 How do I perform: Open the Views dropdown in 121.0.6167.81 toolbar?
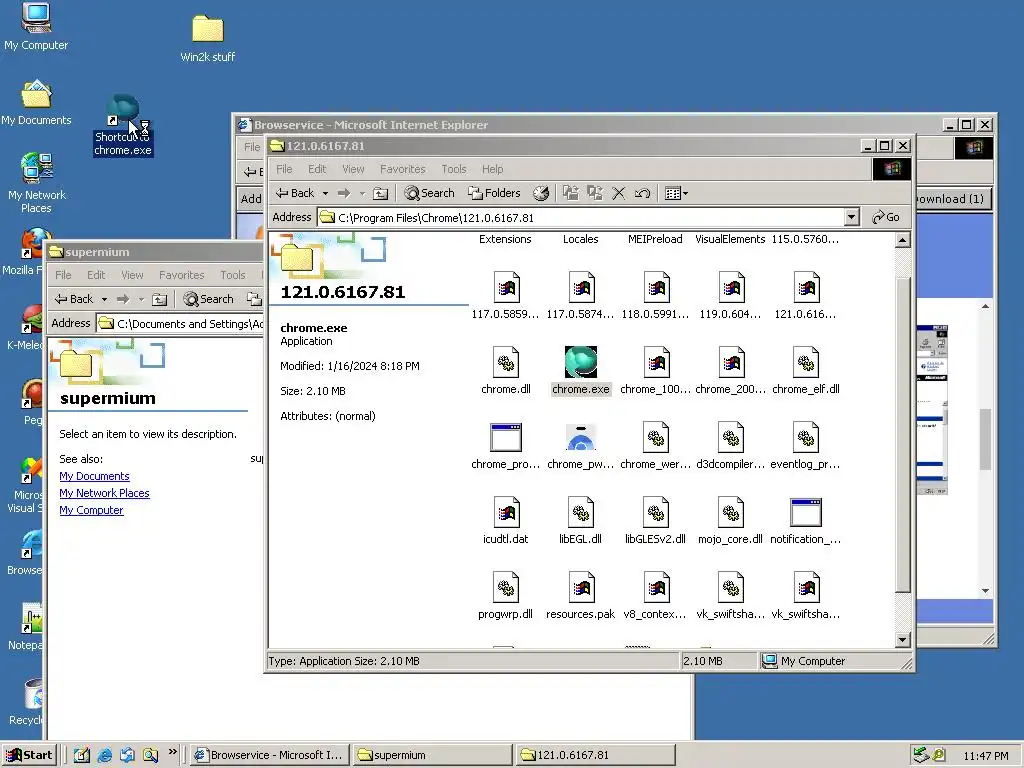[676, 193]
